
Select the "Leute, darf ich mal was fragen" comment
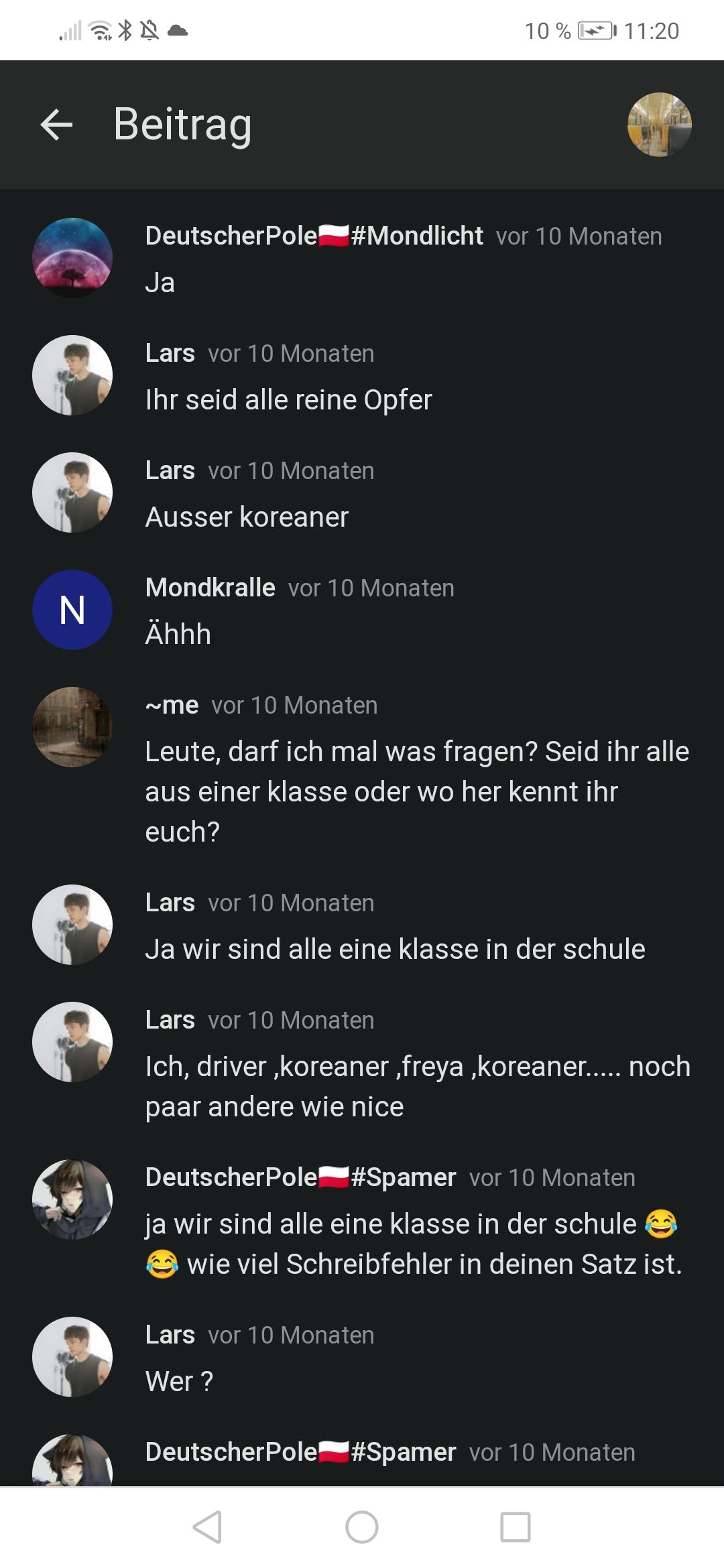pyautogui.click(x=417, y=791)
